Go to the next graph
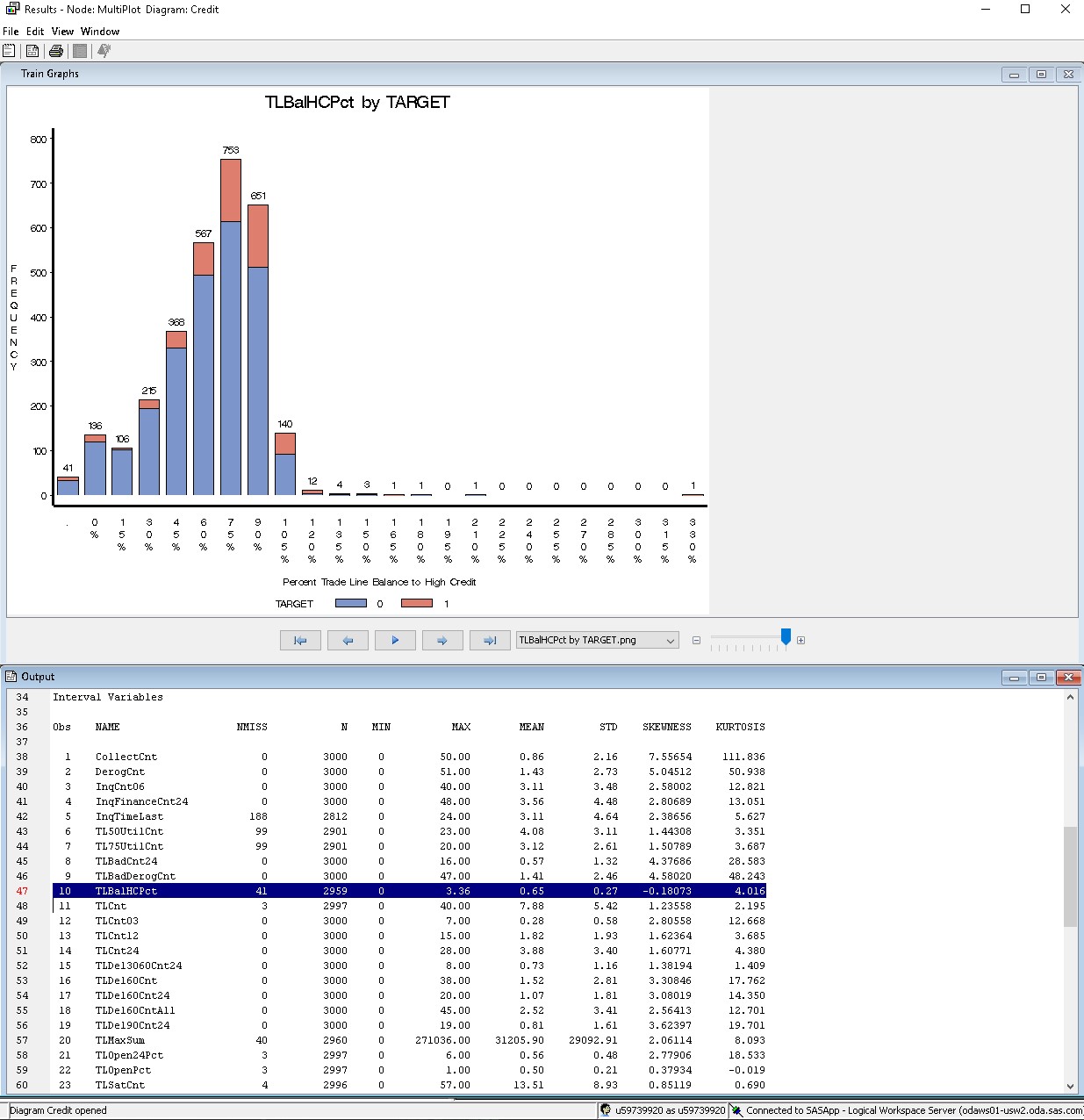 coord(442,641)
